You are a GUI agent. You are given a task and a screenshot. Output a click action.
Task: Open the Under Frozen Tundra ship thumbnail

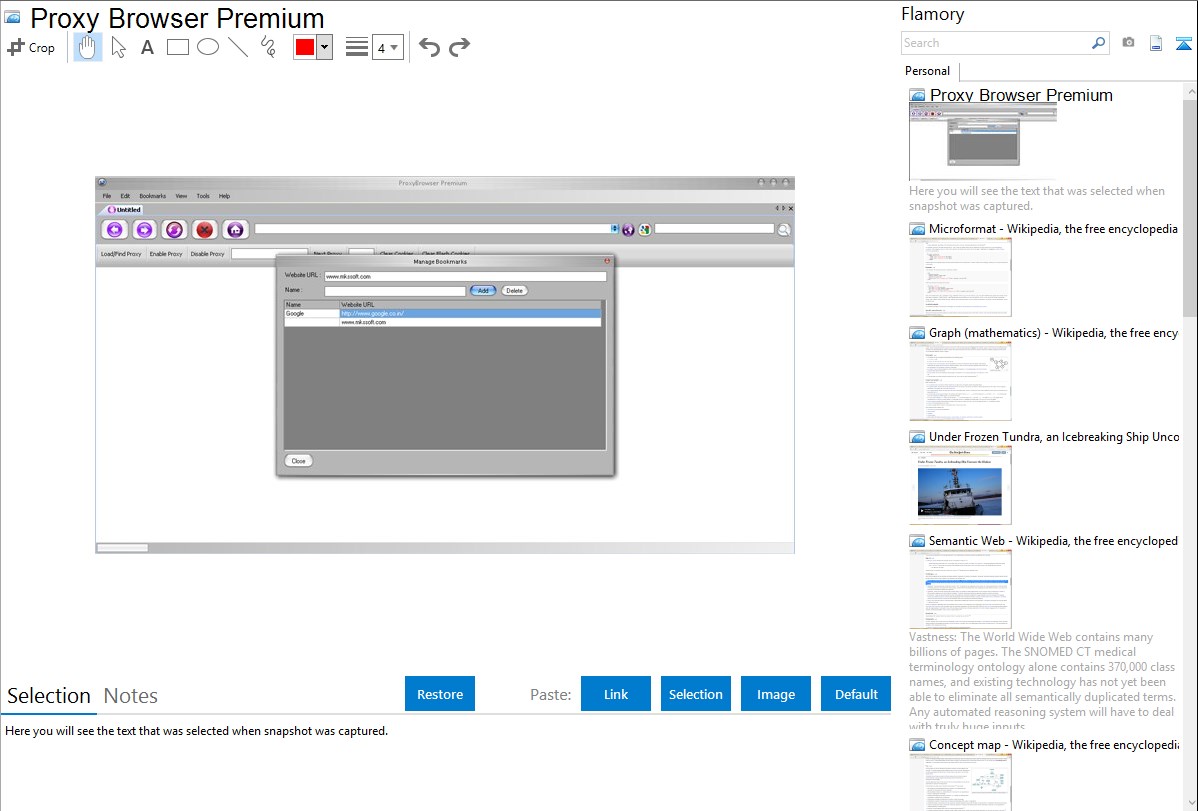(960, 485)
